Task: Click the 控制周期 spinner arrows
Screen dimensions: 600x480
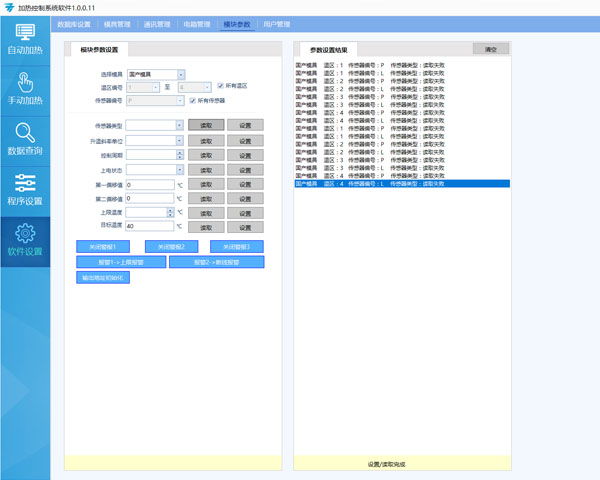Action: click(180, 156)
